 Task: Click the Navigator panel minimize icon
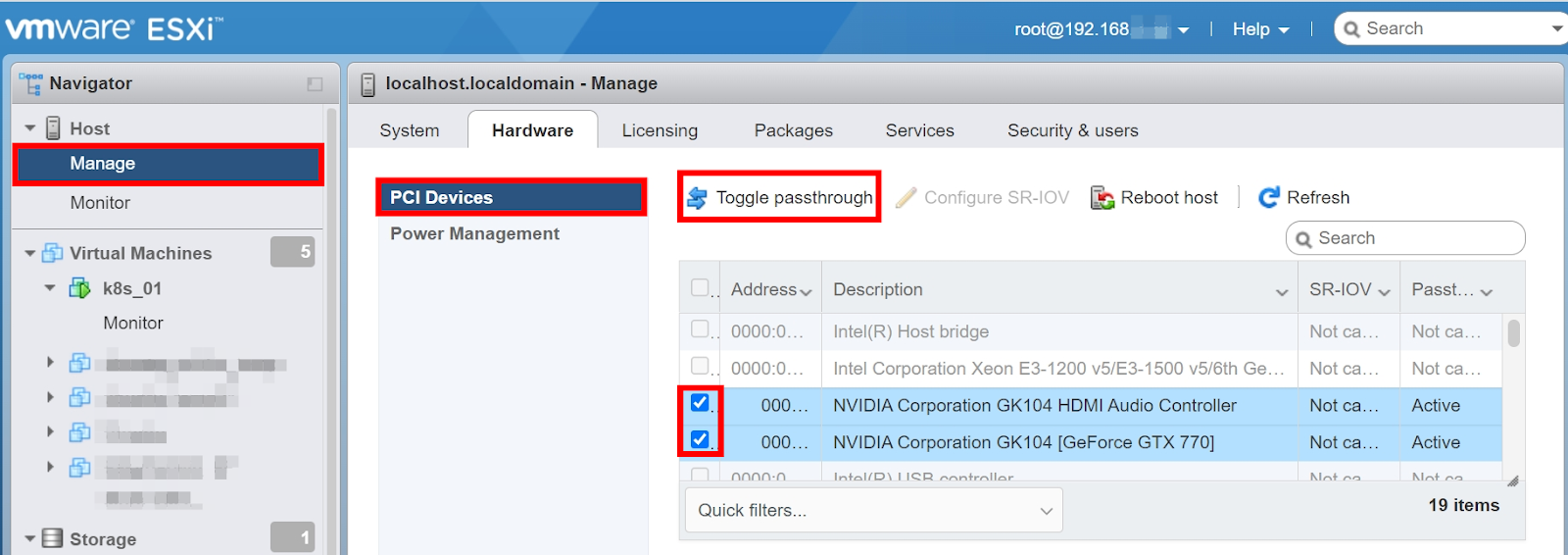point(315,84)
